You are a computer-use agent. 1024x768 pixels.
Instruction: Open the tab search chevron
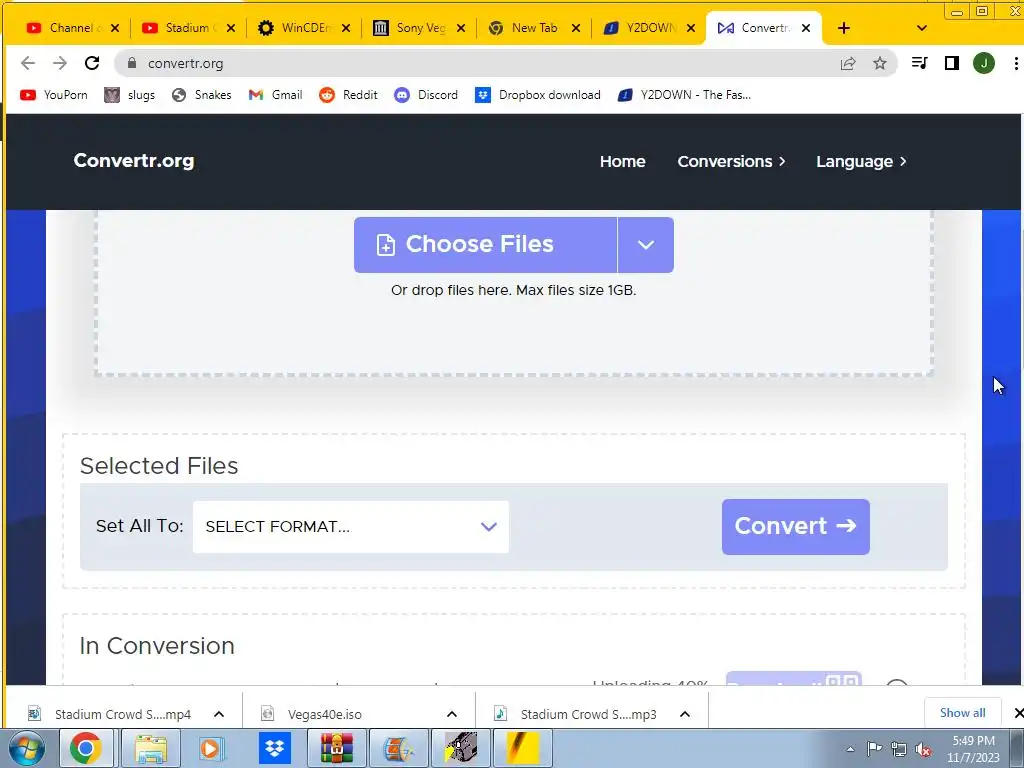click(x=921, y=28)
